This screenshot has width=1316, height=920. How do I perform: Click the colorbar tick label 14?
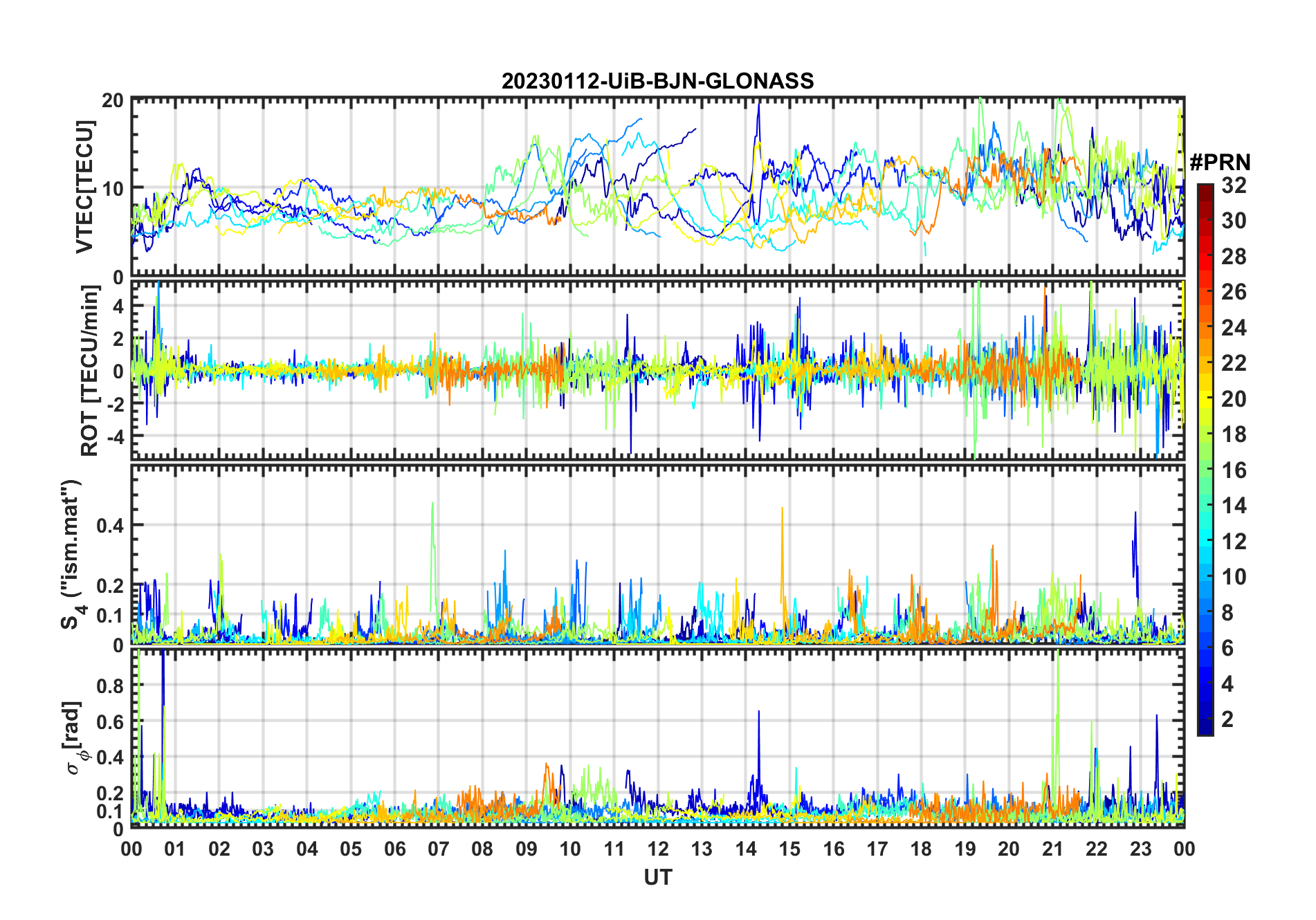[x=1234, y=506]
